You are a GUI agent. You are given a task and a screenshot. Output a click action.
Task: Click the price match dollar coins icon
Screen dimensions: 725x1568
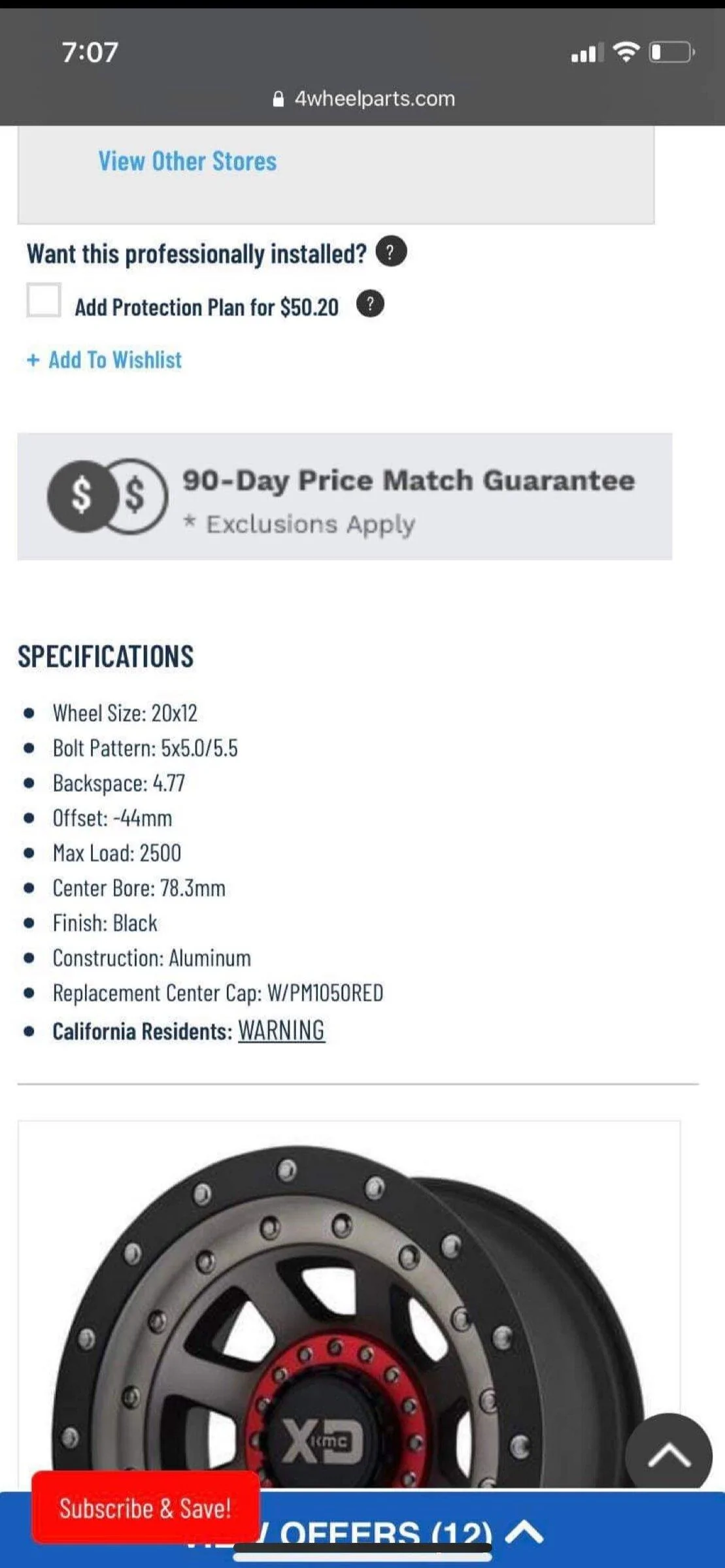point(107,496)
